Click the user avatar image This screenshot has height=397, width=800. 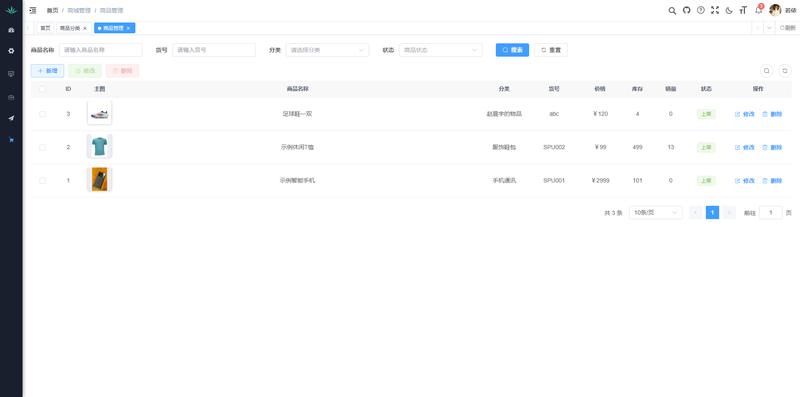pyautogui.click(x=775, y=10)
